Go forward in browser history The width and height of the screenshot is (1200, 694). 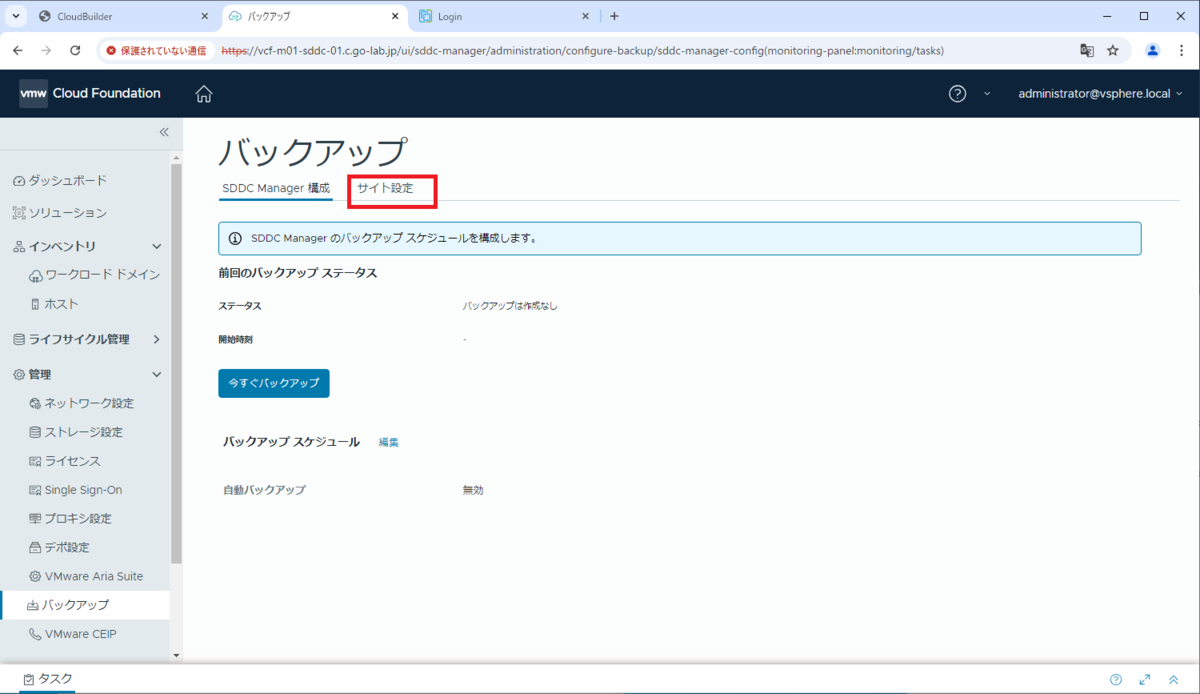coord(46,50)
